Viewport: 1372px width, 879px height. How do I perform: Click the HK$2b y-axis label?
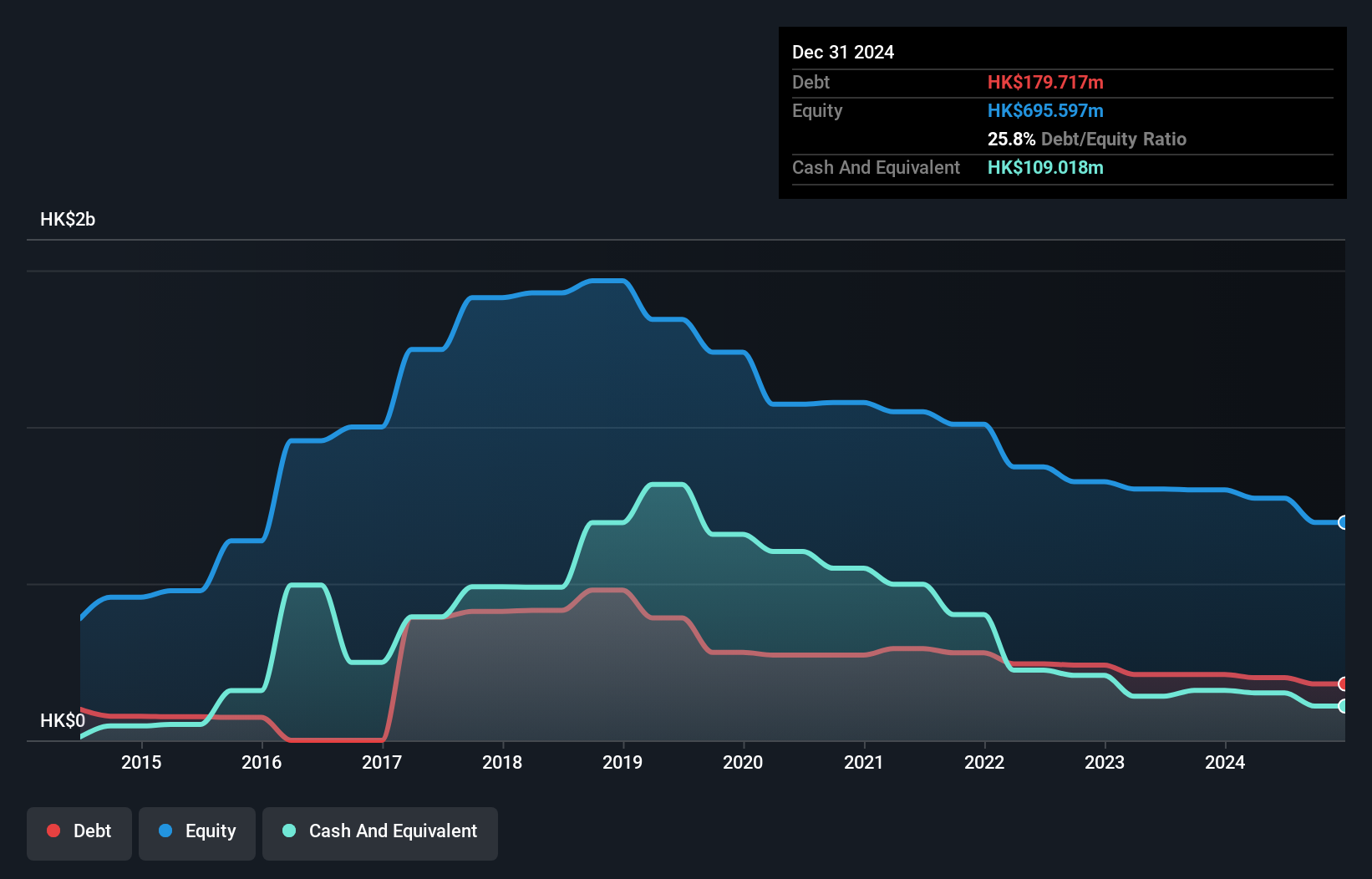[x=68, y=219]
